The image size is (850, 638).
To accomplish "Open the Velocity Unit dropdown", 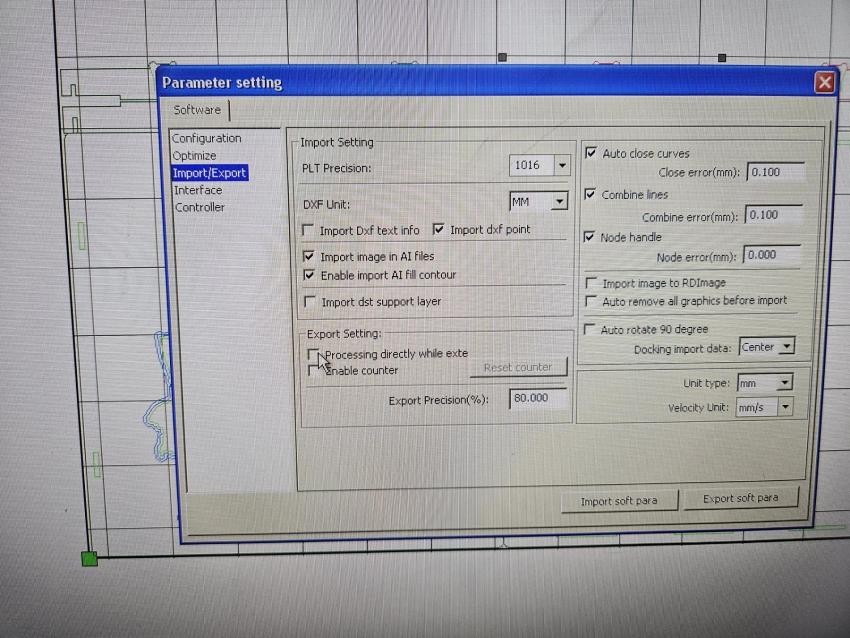I will click(784, 407).
